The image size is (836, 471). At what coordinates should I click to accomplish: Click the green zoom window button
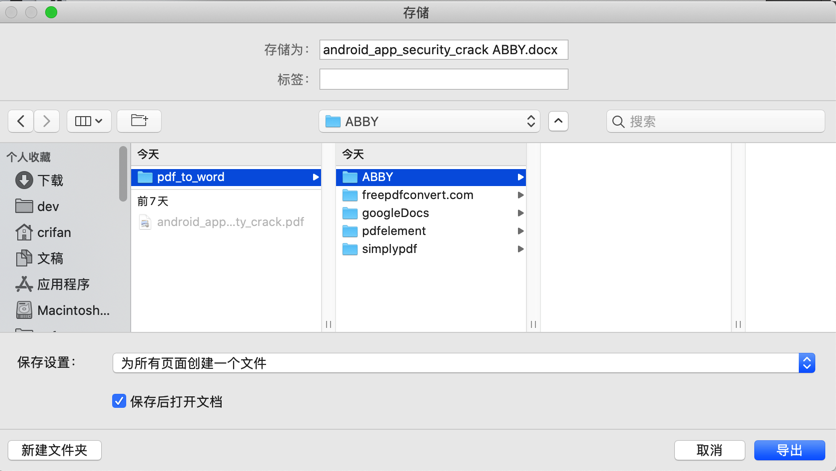(x=51, y=12)
